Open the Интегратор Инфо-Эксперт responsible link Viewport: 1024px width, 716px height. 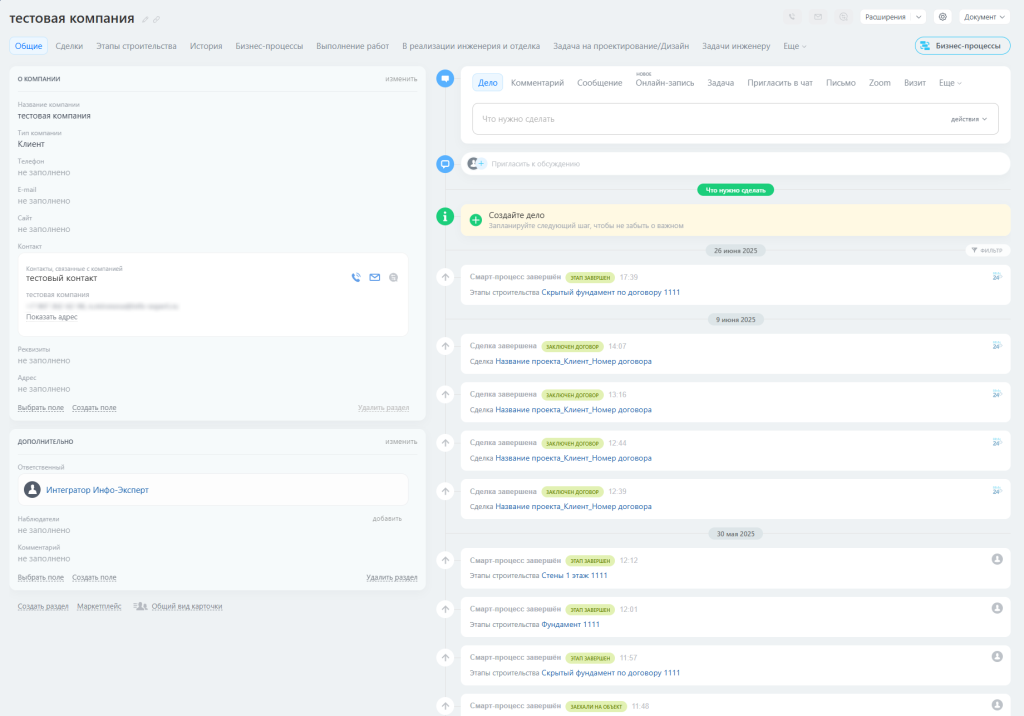pyautogui.click(x=97, y=490)
